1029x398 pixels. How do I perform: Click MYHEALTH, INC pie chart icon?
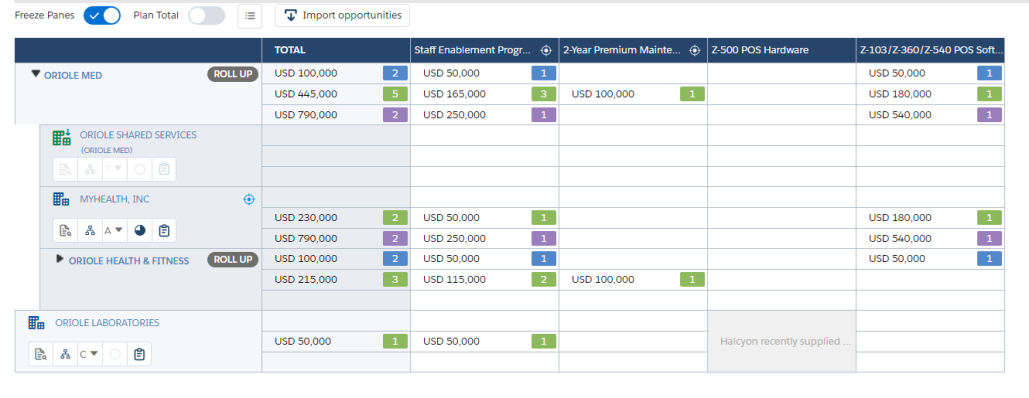(x=140, y=231)
